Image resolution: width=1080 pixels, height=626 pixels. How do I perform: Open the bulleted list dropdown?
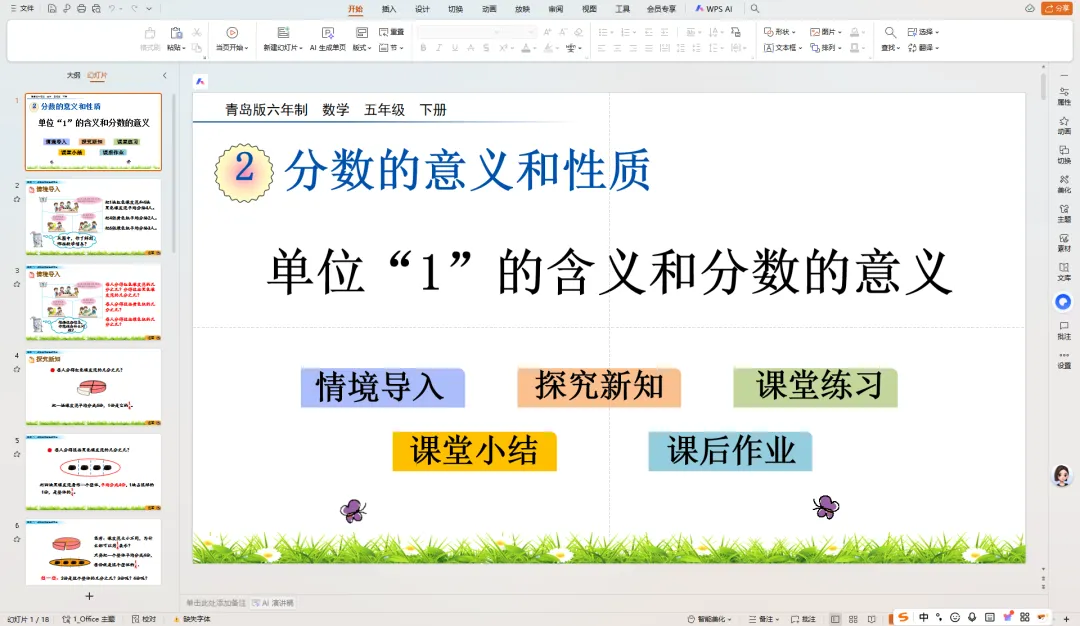pos(604,32)
